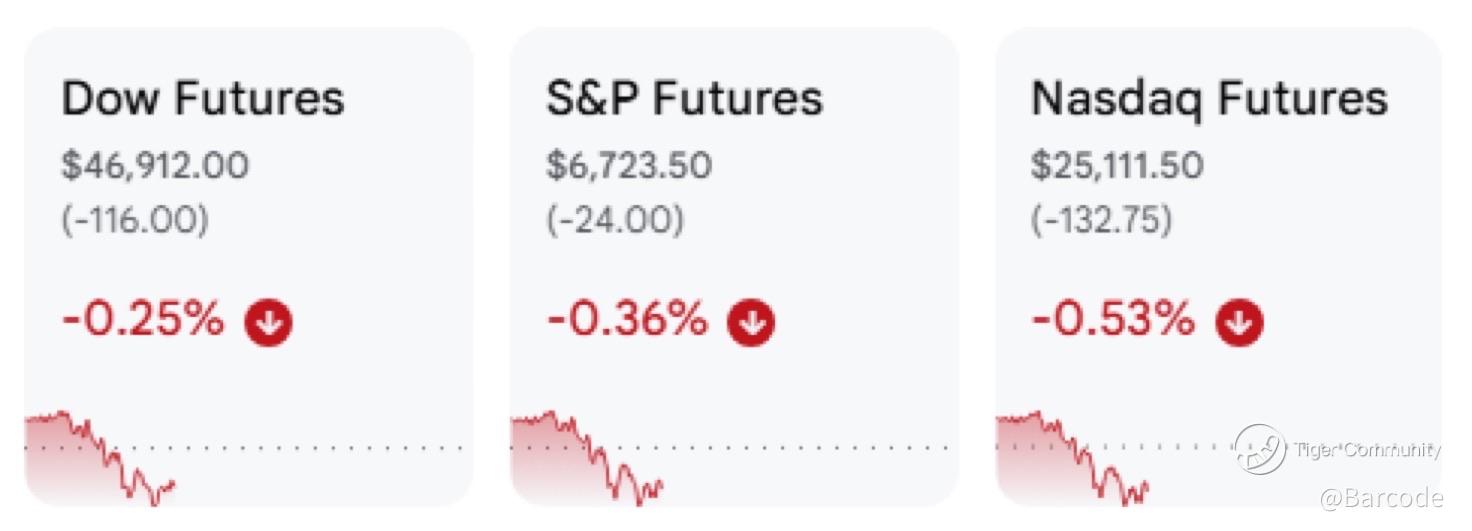This screenshot has width=1472, height=531.
Task: Open the Dow Futures sparkline chart
Action: click(x=100, y=456)
